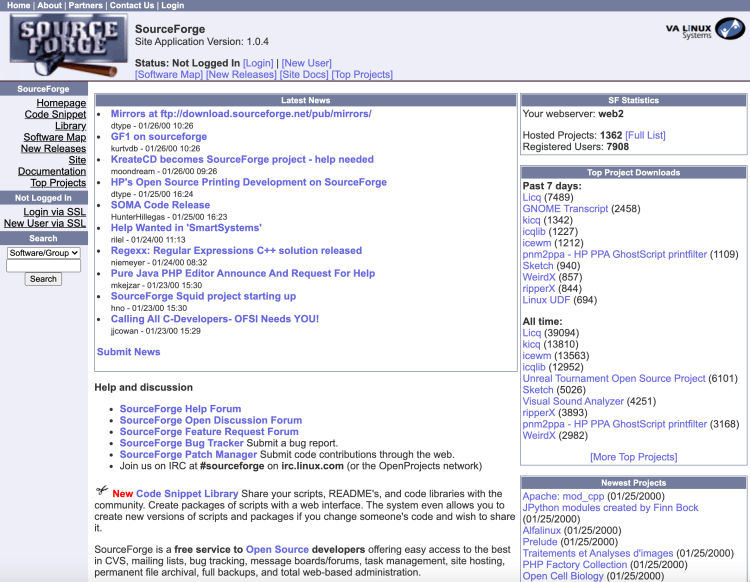Open SourceForge Bug Tracker link
750x582 pixels.
point(181,443)
